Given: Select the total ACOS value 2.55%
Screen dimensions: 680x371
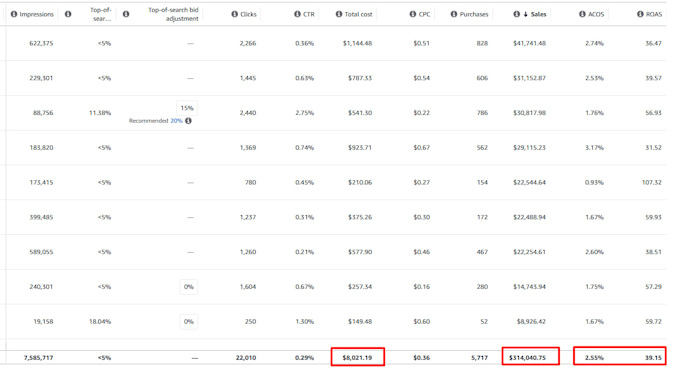Looking at the screenshot, I should [594, 358].
